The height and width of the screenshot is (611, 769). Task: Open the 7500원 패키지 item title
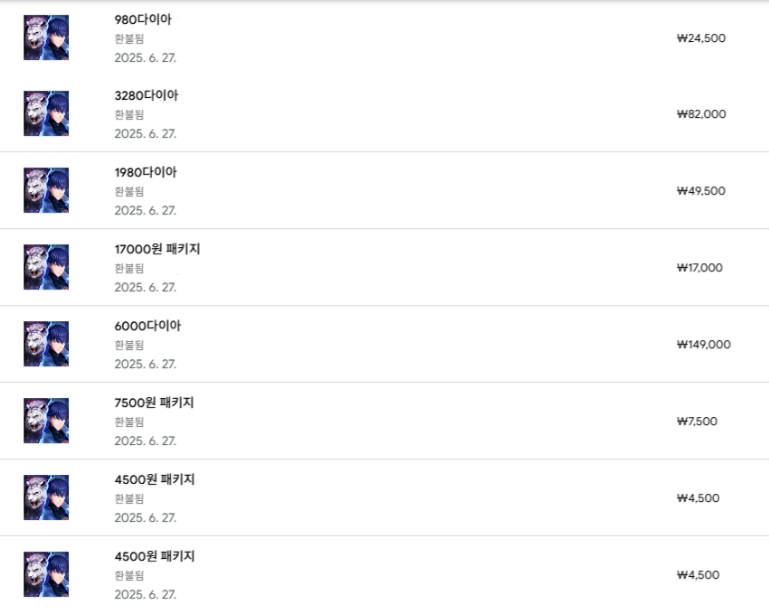(x=154, y=403)
